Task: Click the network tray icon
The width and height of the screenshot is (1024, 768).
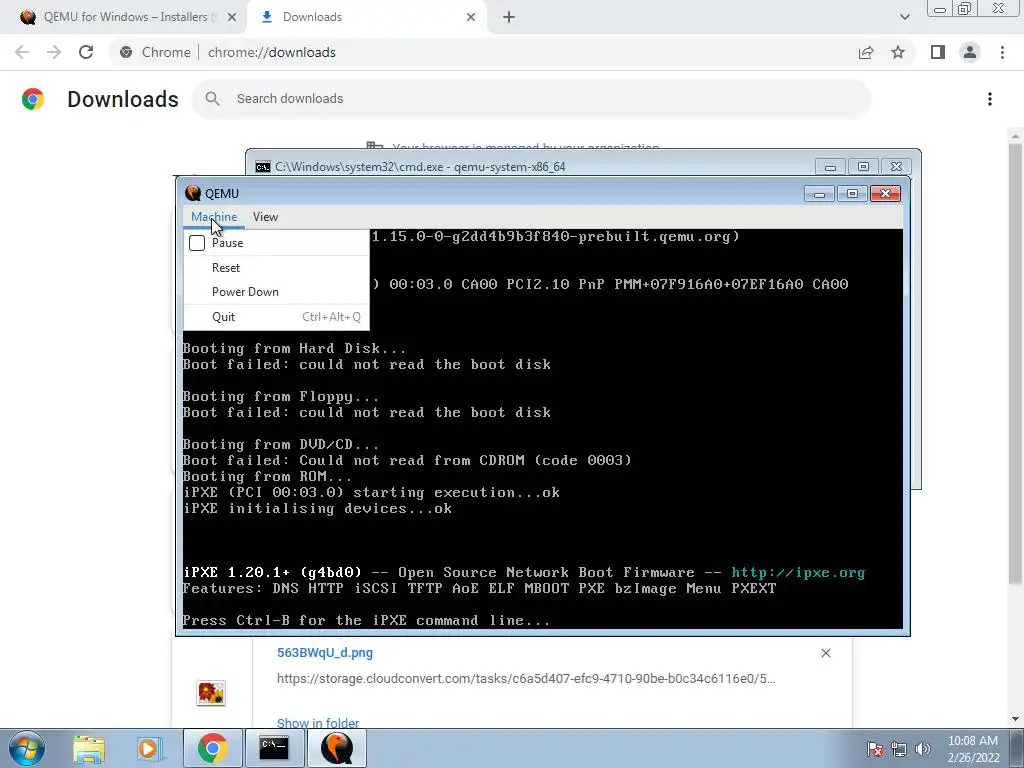Action: [x=899, y=749]
